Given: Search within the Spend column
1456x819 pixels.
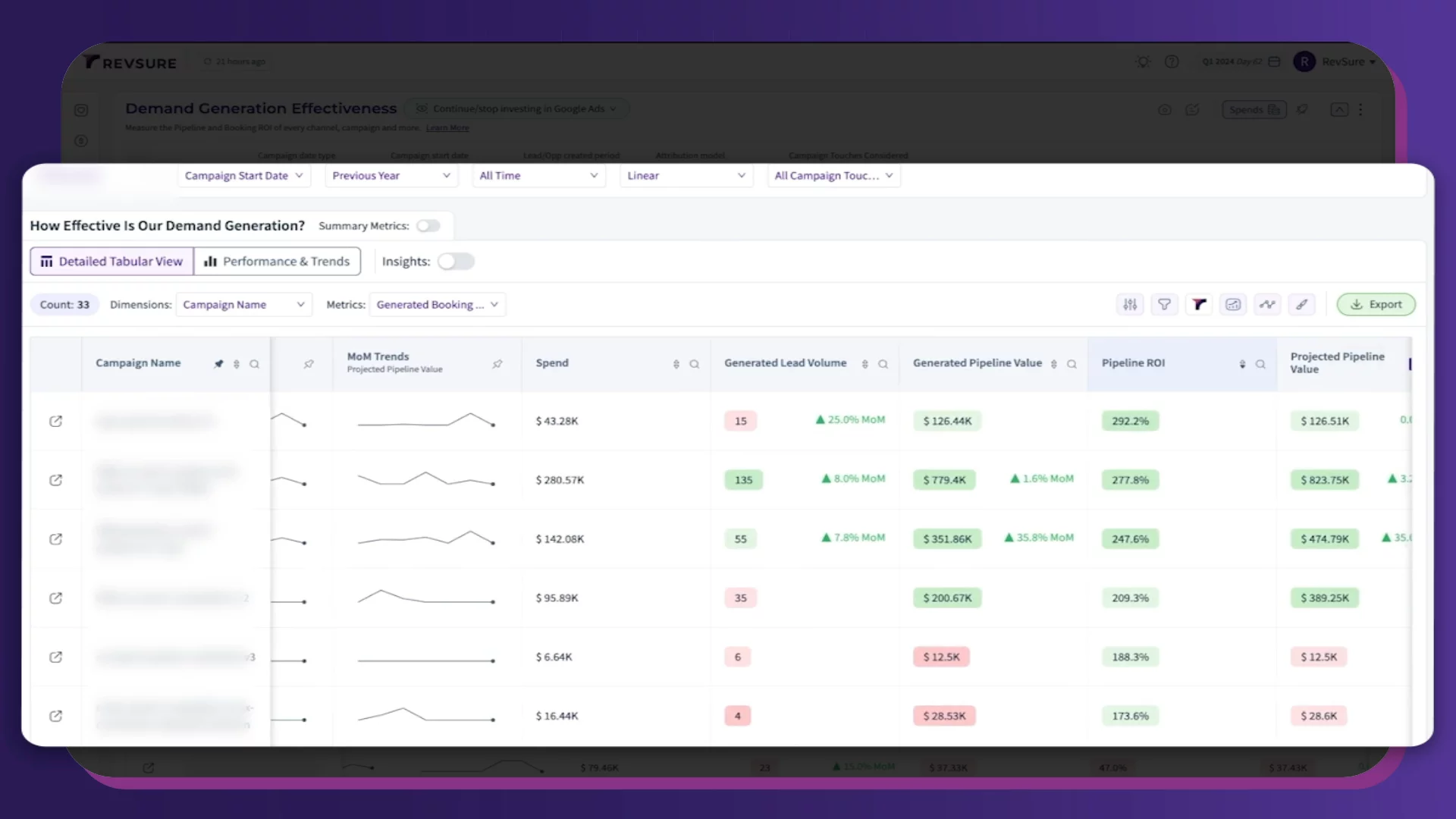Looking at the screenshot, I should 694,364.
